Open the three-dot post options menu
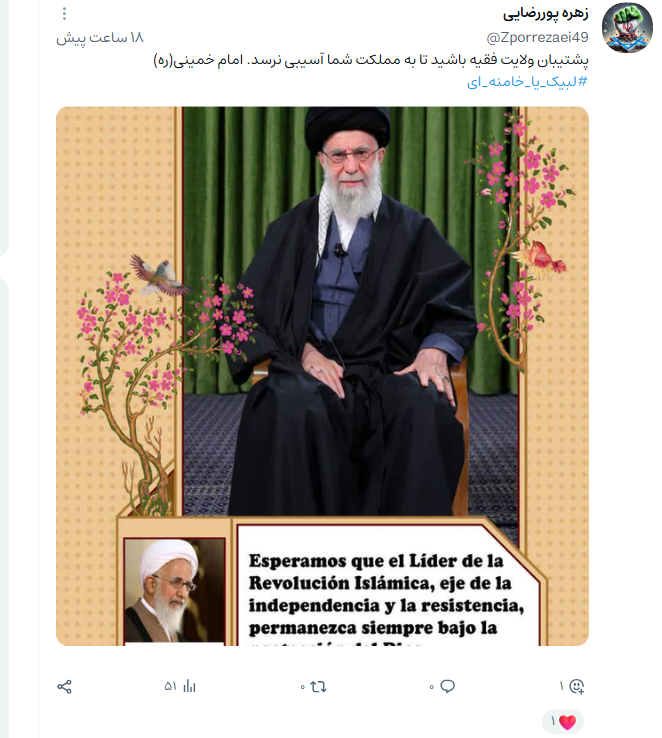662x738 pixels. (64, 14)
